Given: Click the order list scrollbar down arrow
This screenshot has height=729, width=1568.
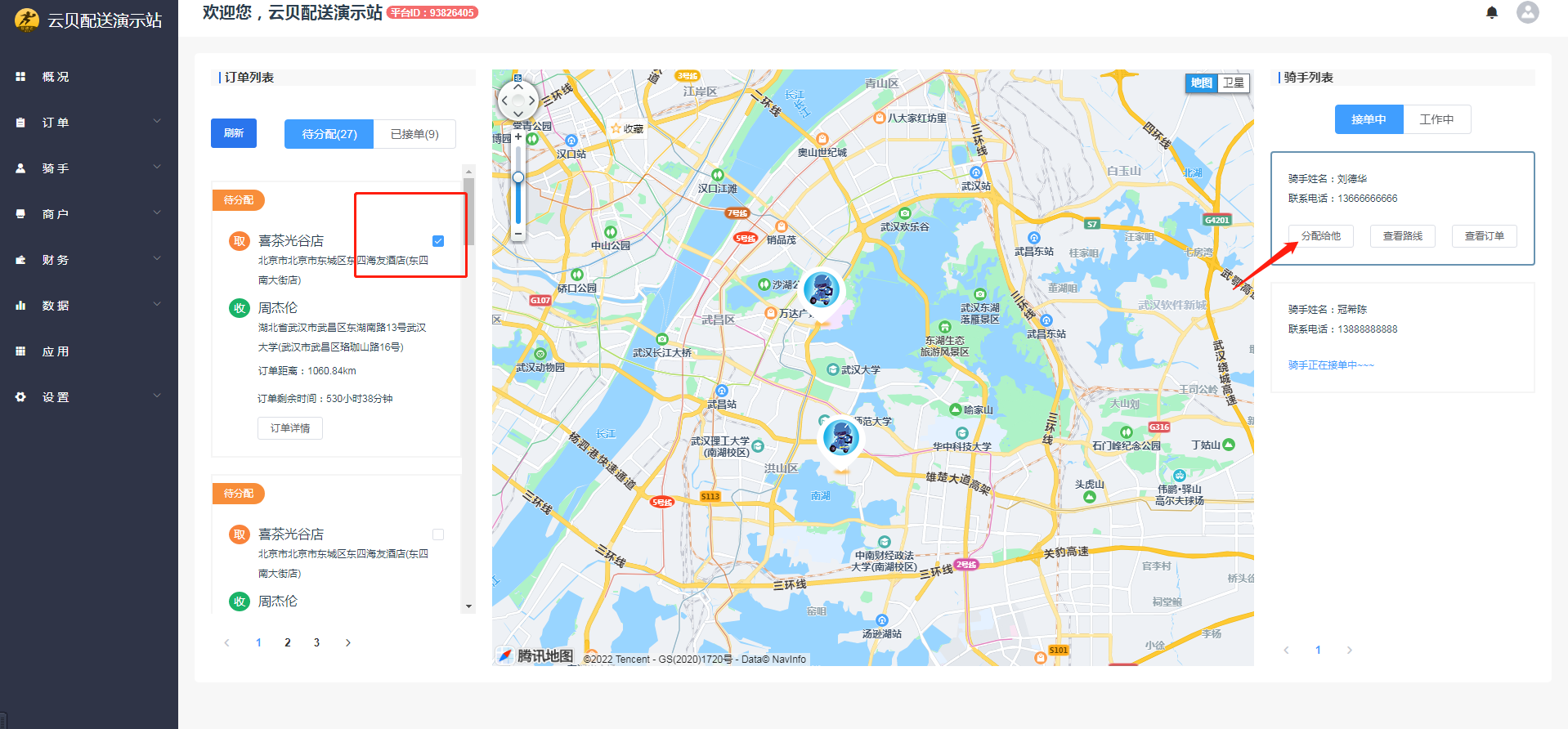Looking at the screenshot, I should pos(468,606).
